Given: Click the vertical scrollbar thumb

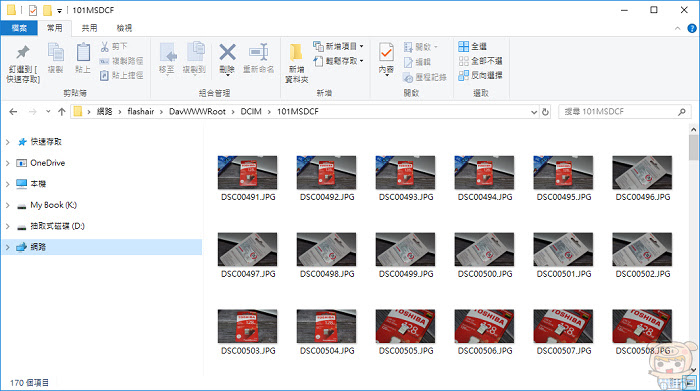Looking at the screenshot, I should [693, 147].
